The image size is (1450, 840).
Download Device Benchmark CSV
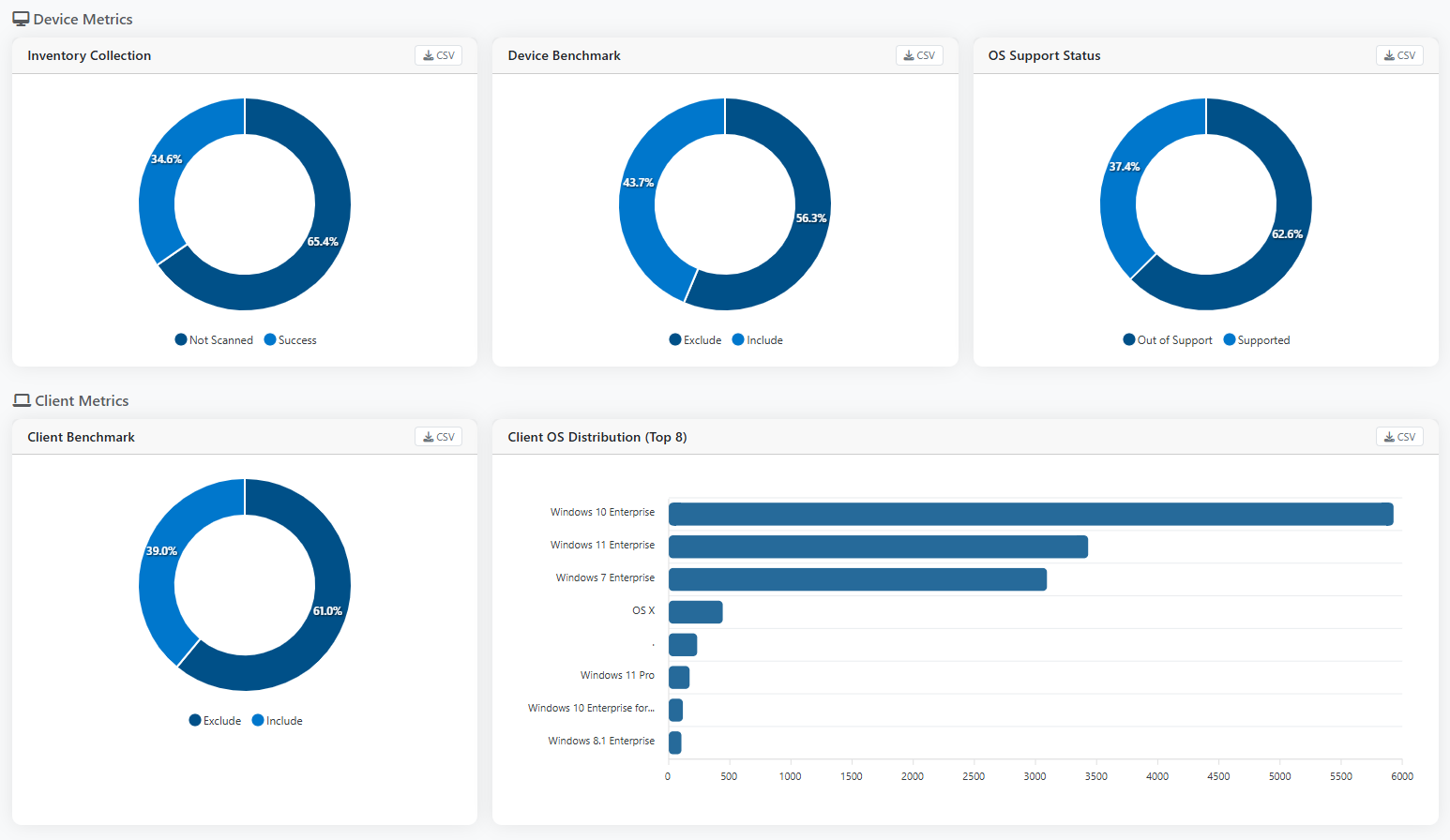919,55
